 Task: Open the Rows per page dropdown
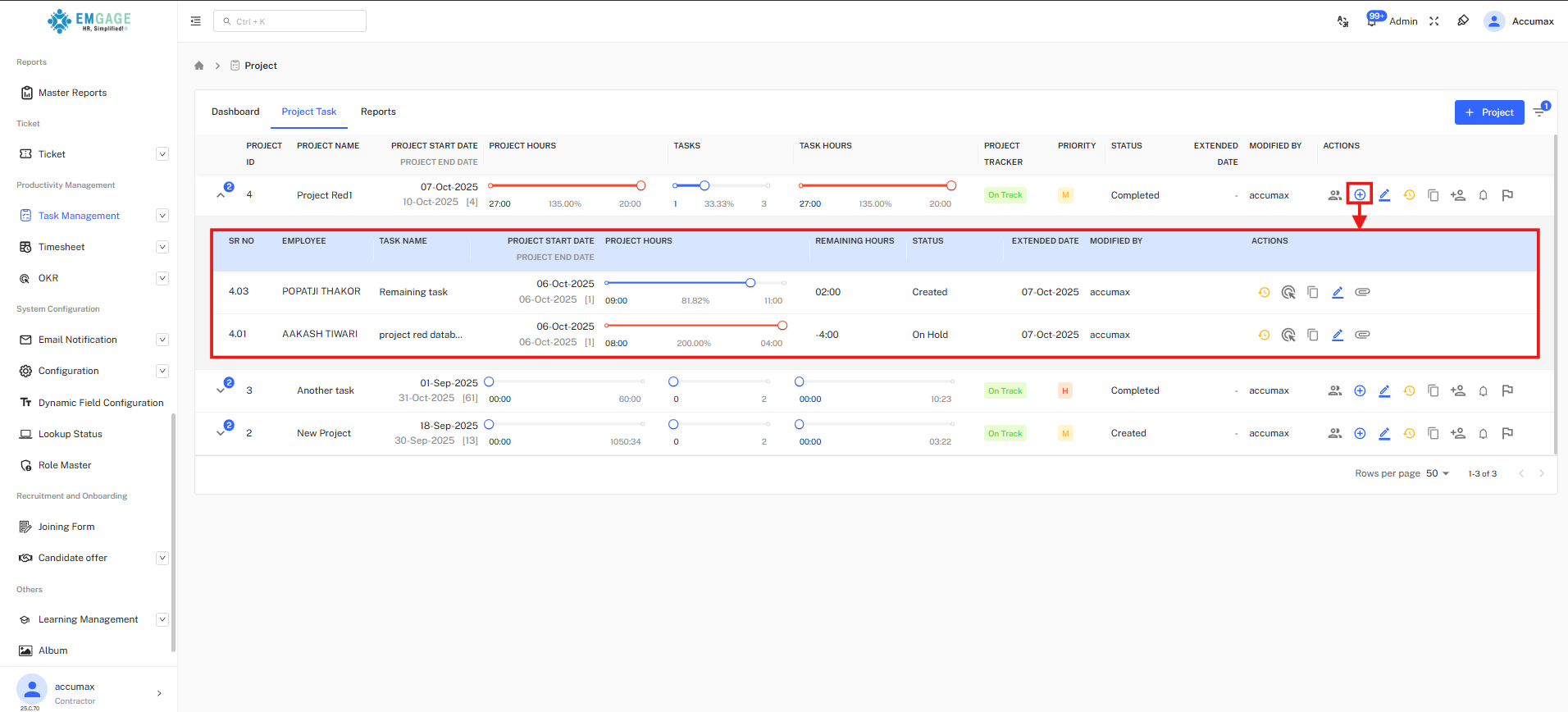[x=1438, y=473]
